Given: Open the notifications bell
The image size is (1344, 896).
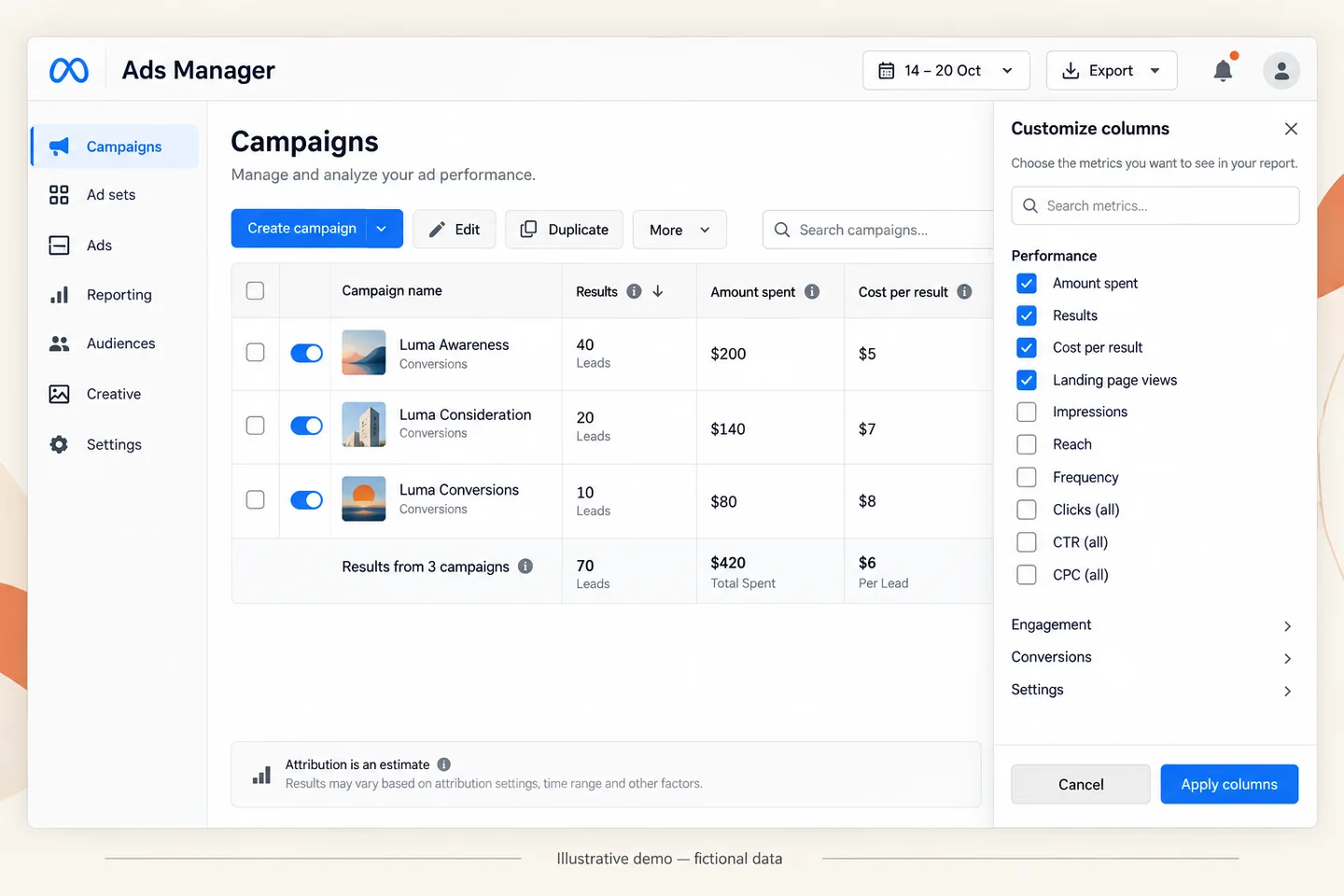Looking at the screenshot, I should [1223, 70].
